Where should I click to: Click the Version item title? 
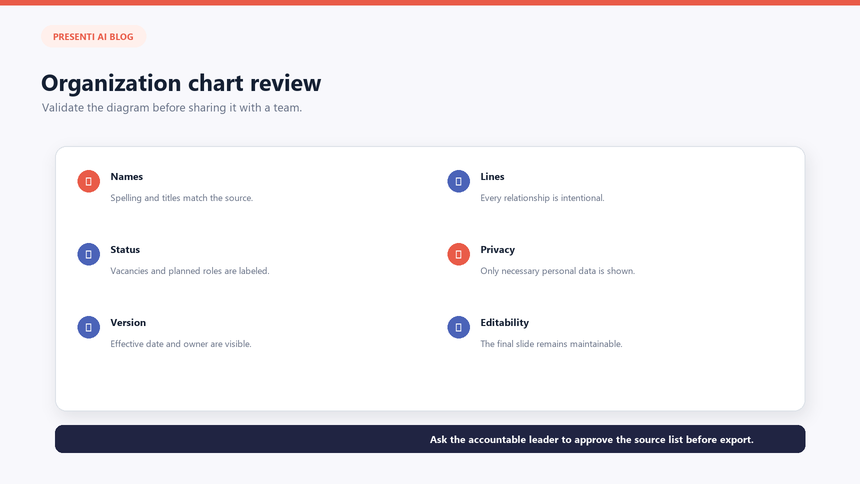tap(128, 323)
